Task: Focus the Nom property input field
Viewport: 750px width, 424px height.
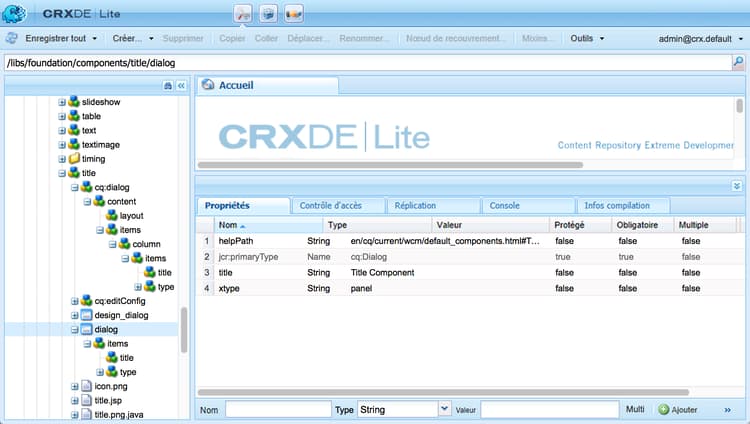Action: click(x=278, y=410)
